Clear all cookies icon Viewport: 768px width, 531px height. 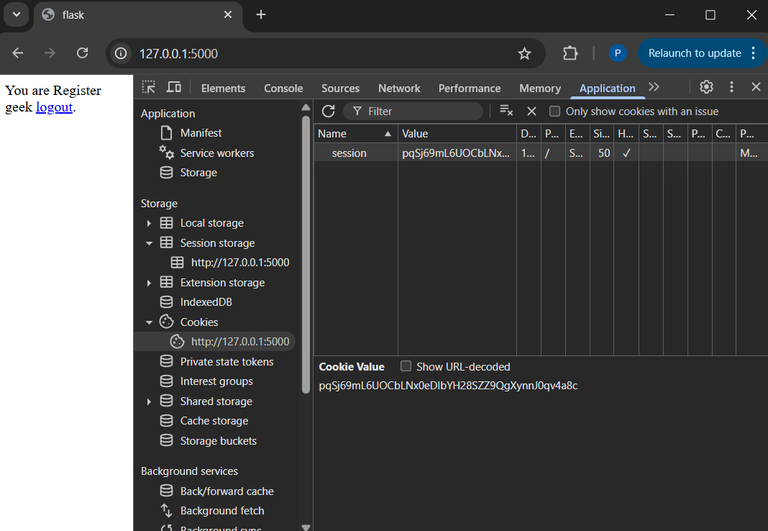coord(506,111)
